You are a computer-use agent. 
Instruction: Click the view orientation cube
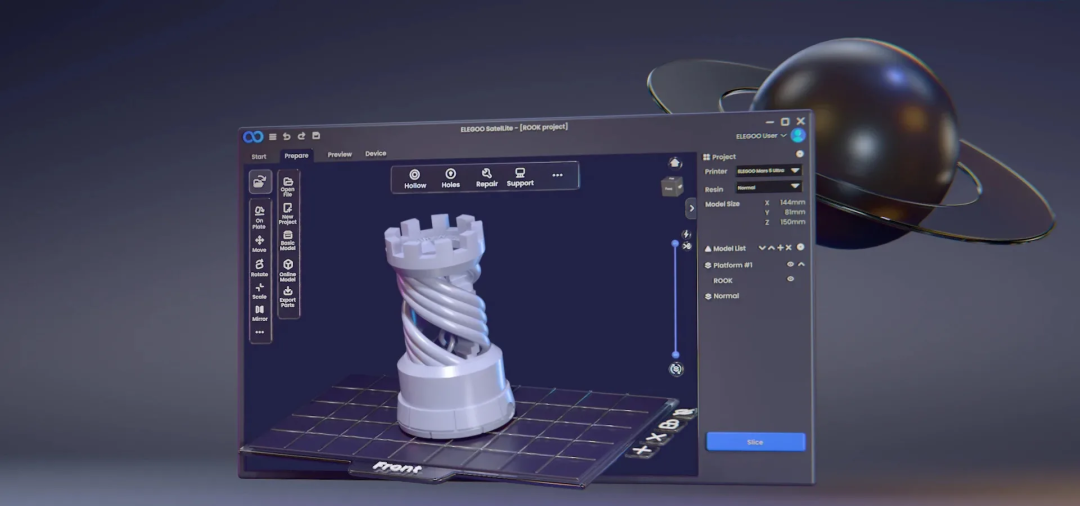(672, 186)
